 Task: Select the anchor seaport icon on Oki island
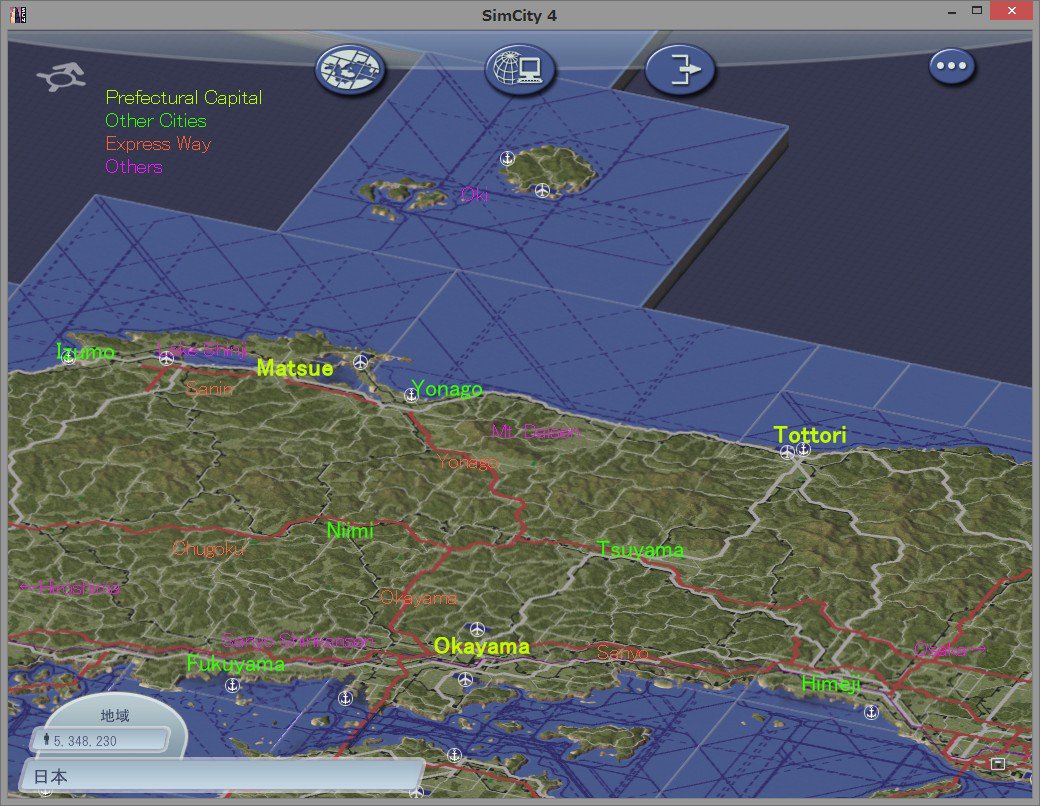pyautogui.click(x=507, y=158)
